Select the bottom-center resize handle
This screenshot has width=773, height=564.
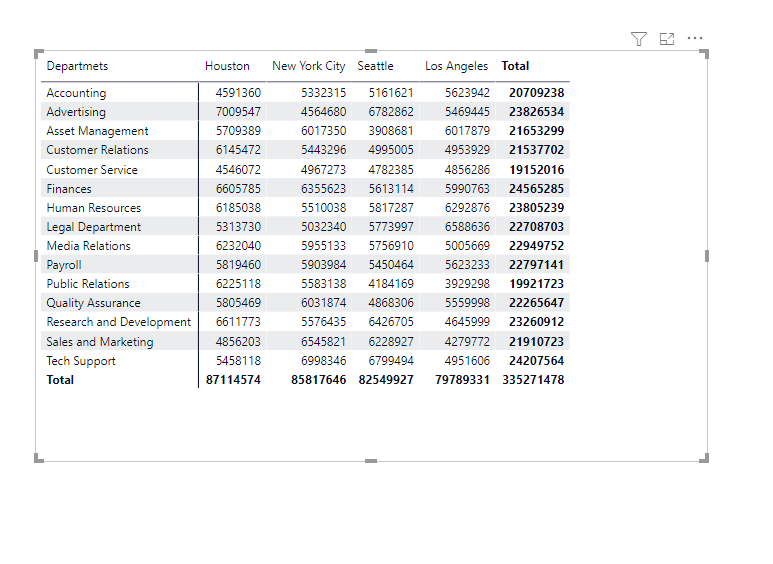click(371, 461)
